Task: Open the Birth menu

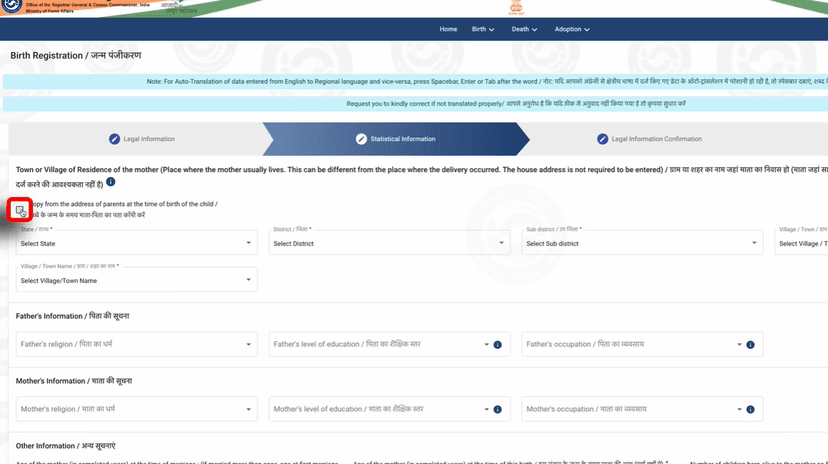Action: coord(483,29)
